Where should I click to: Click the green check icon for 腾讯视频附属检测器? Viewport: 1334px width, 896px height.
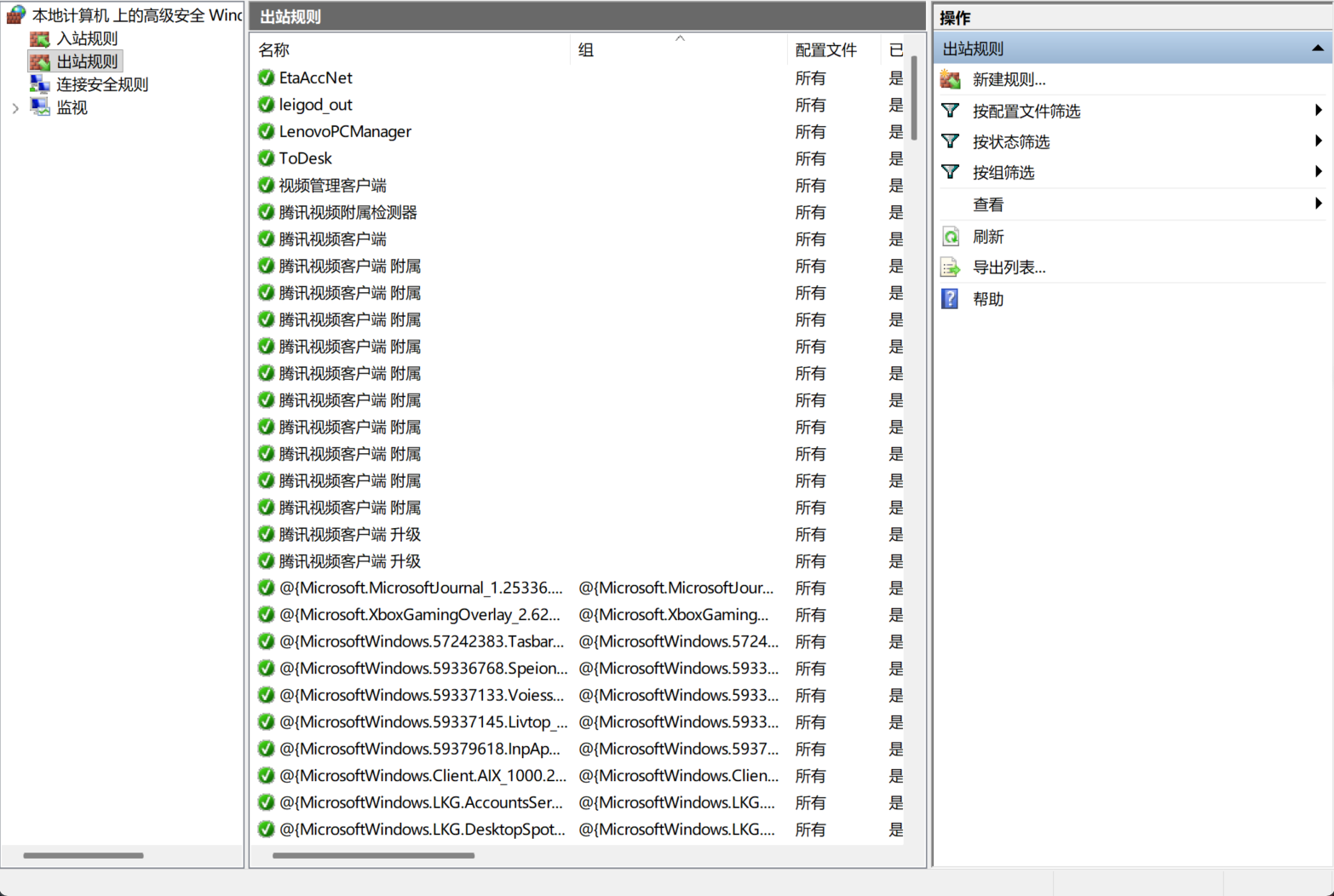click(266, 212)
